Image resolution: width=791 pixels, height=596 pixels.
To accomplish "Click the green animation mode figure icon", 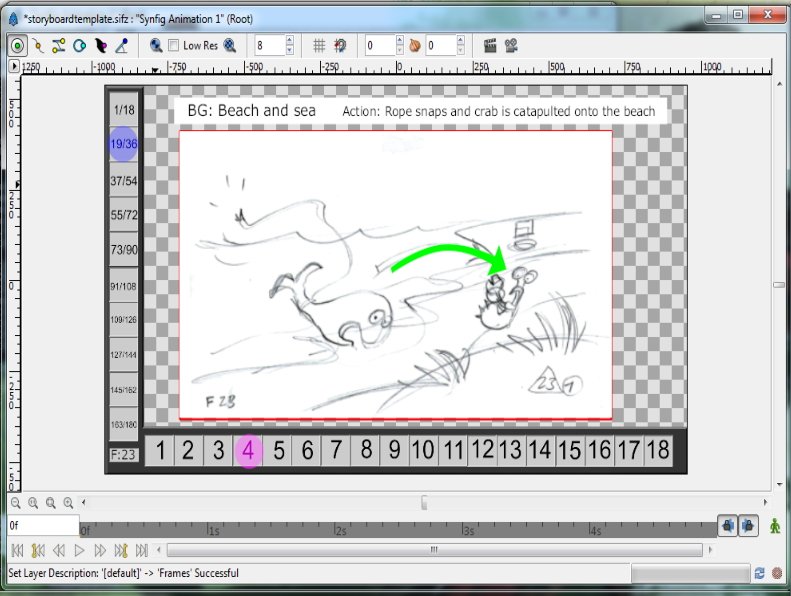I will pyautogui.click(x=775, y=525).
